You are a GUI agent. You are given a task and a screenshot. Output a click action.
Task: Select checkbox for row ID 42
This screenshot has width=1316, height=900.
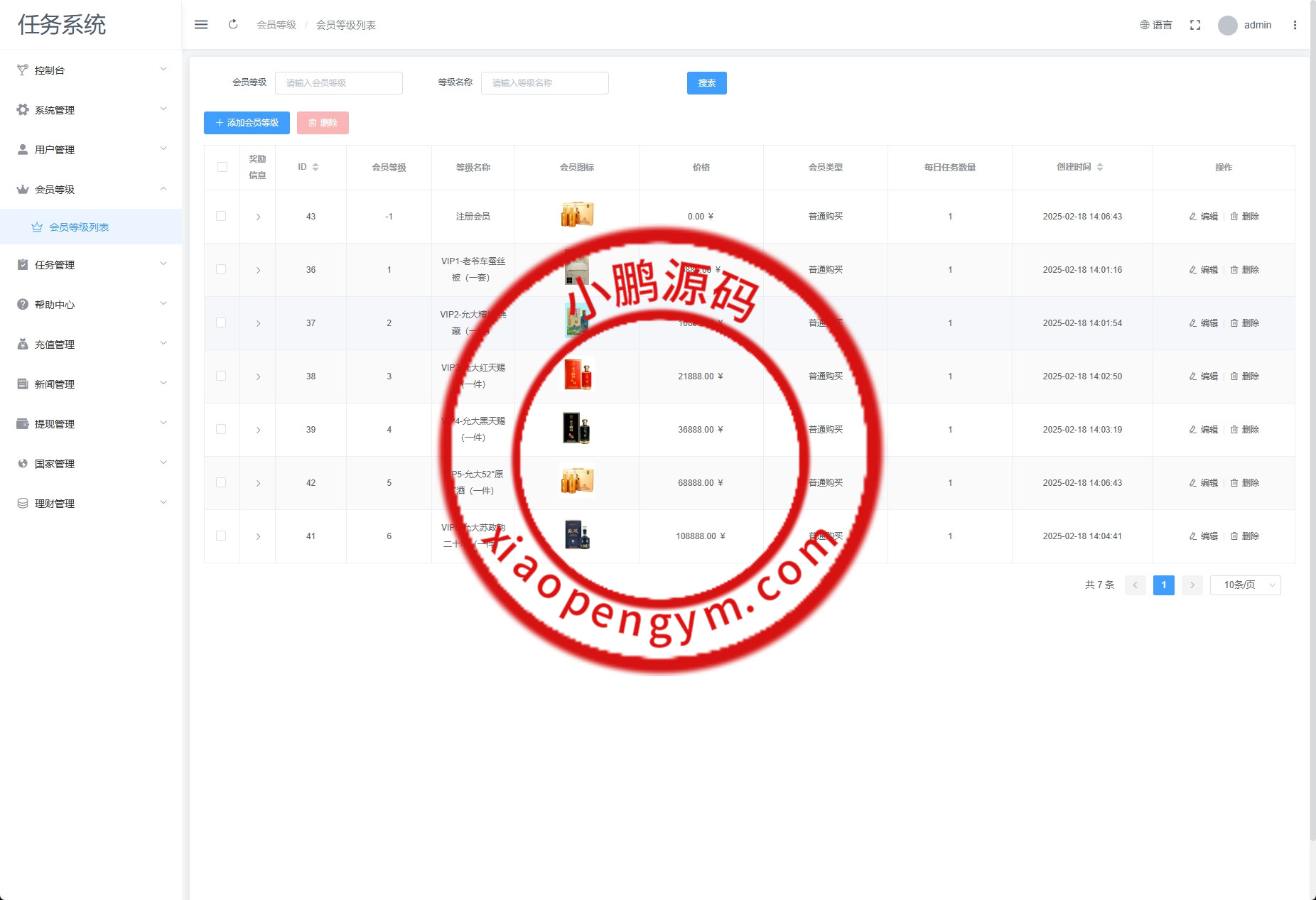(221, 483)
